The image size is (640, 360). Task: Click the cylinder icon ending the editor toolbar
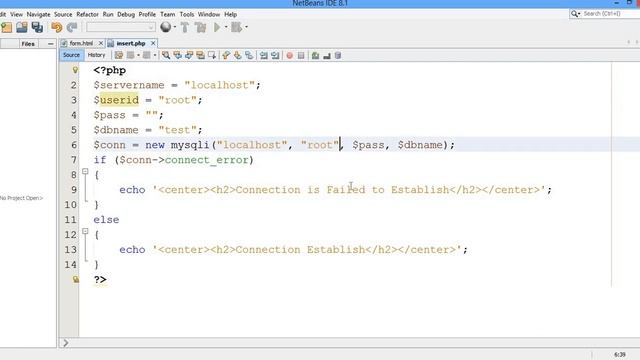(338, 55)
